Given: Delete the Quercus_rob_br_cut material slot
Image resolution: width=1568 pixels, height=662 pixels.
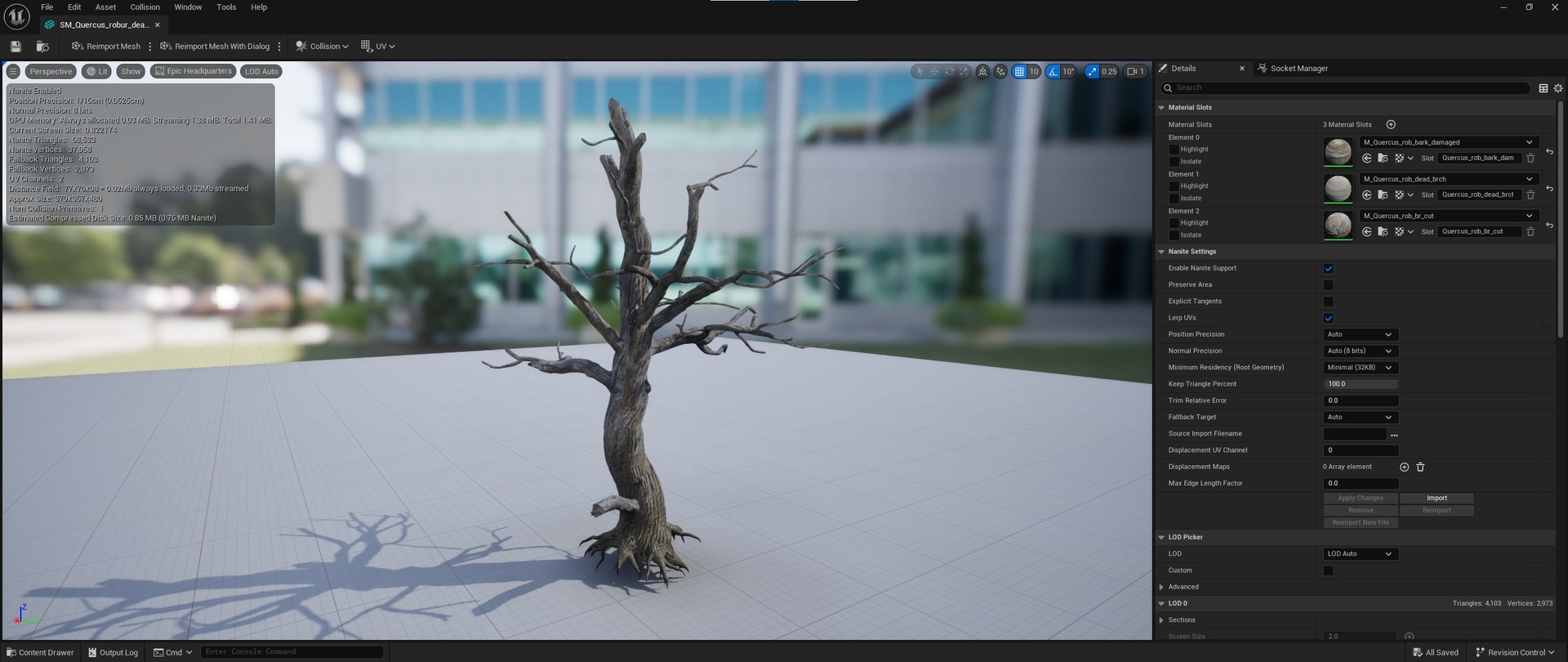Looking at the screenshot, I should tap(1530, 232).
